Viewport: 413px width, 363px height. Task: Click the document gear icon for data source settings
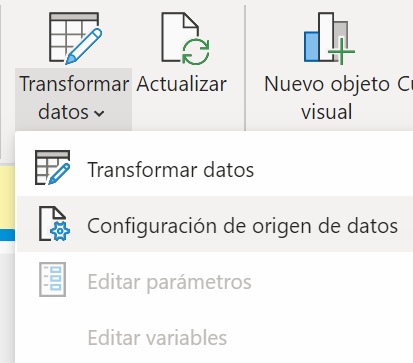[54, 223]
